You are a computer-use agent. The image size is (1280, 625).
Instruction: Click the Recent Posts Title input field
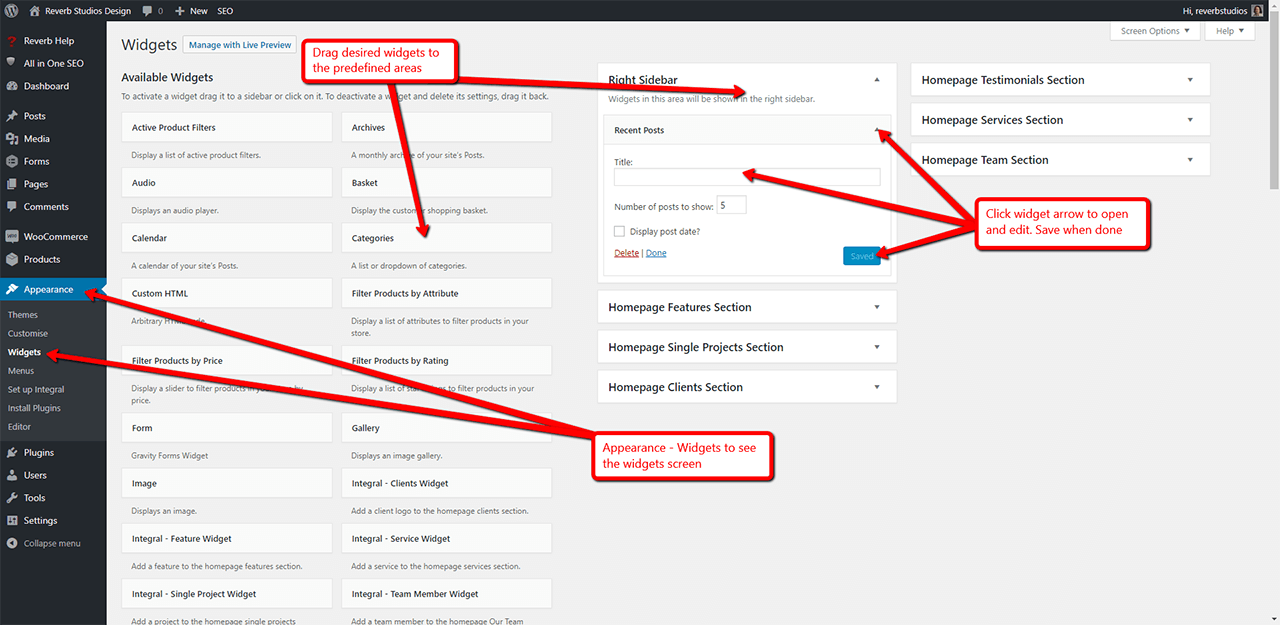coord(747,177)
